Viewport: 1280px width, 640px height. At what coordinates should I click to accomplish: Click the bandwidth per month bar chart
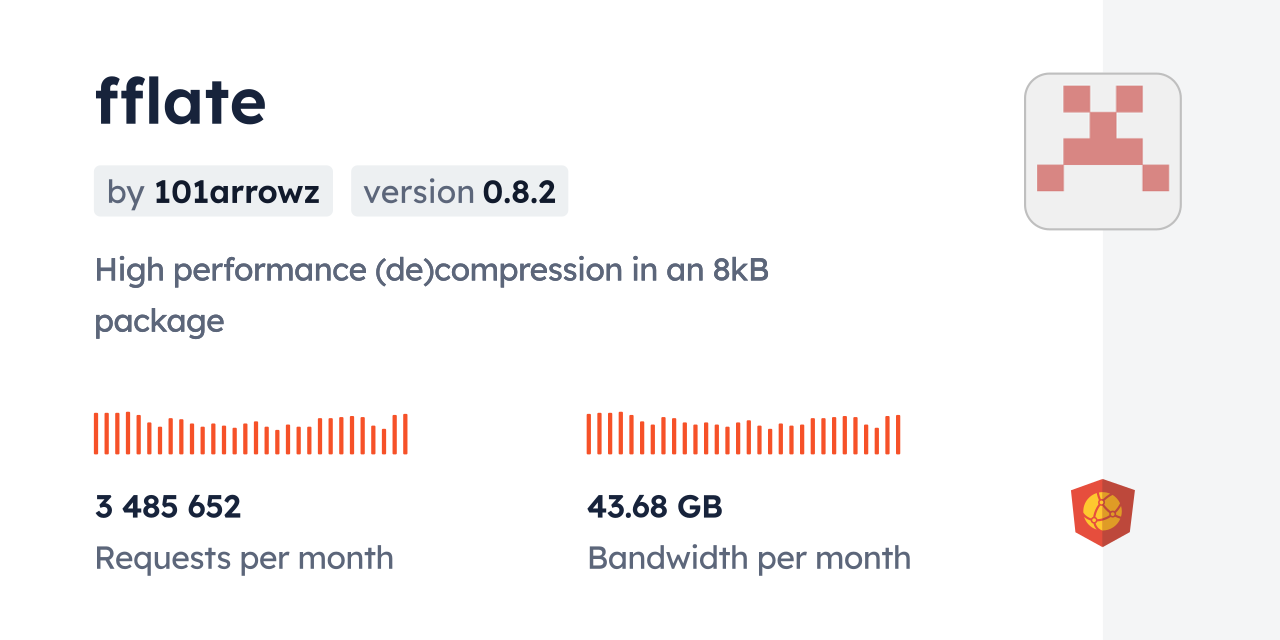pos(743,434)
